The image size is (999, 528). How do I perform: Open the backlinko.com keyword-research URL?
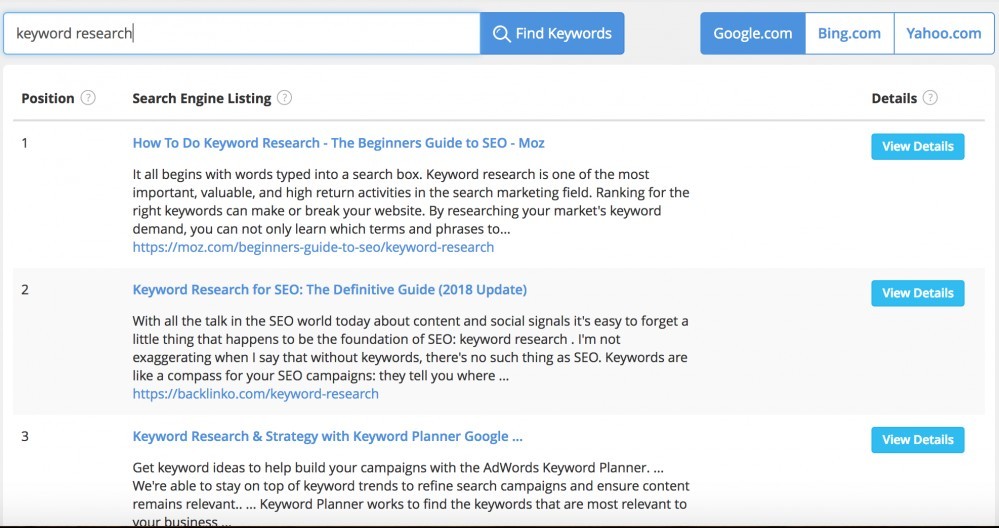pyautogui.click(x=255, y=394)
